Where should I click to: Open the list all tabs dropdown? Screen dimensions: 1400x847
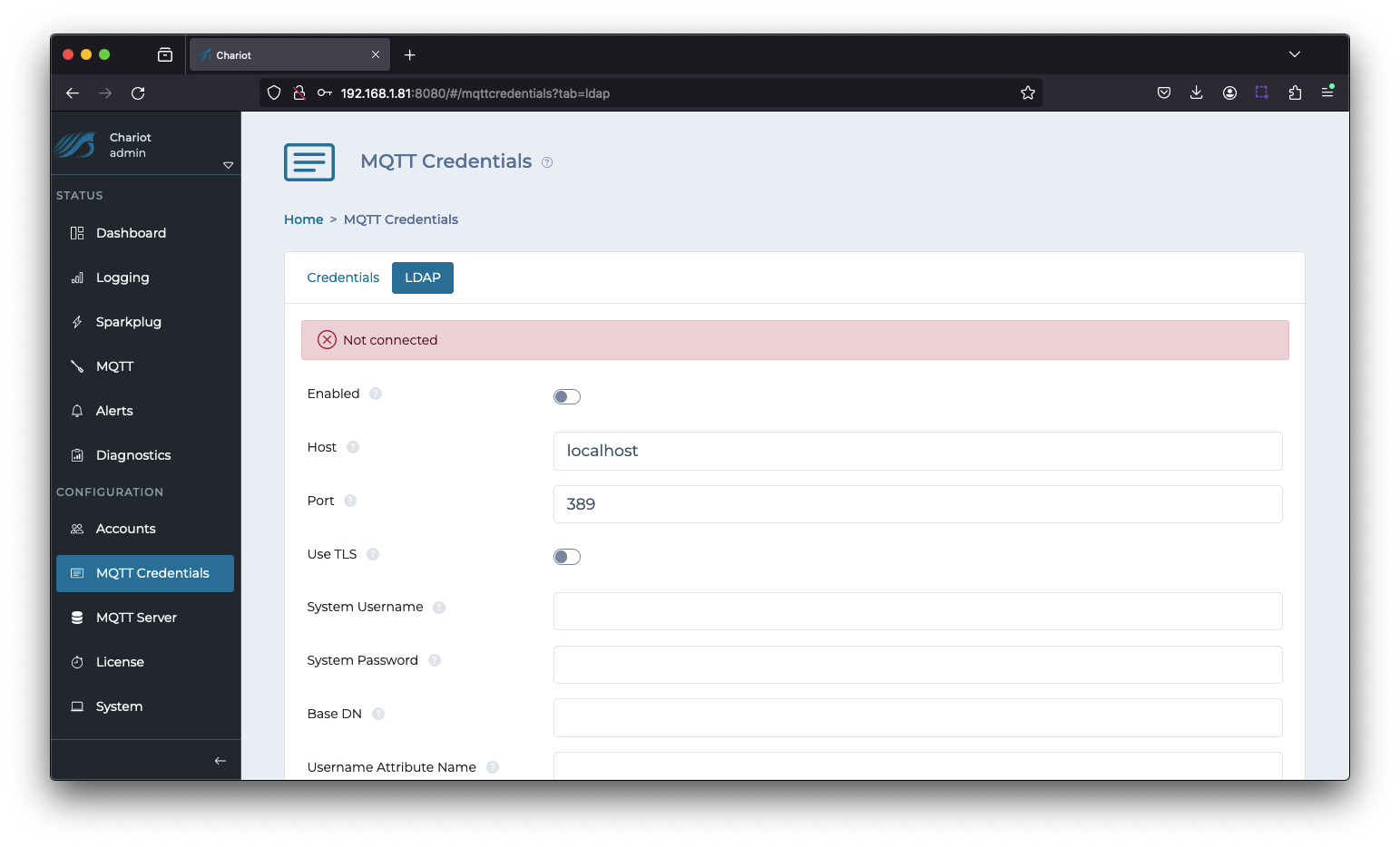click(1295, 54)
